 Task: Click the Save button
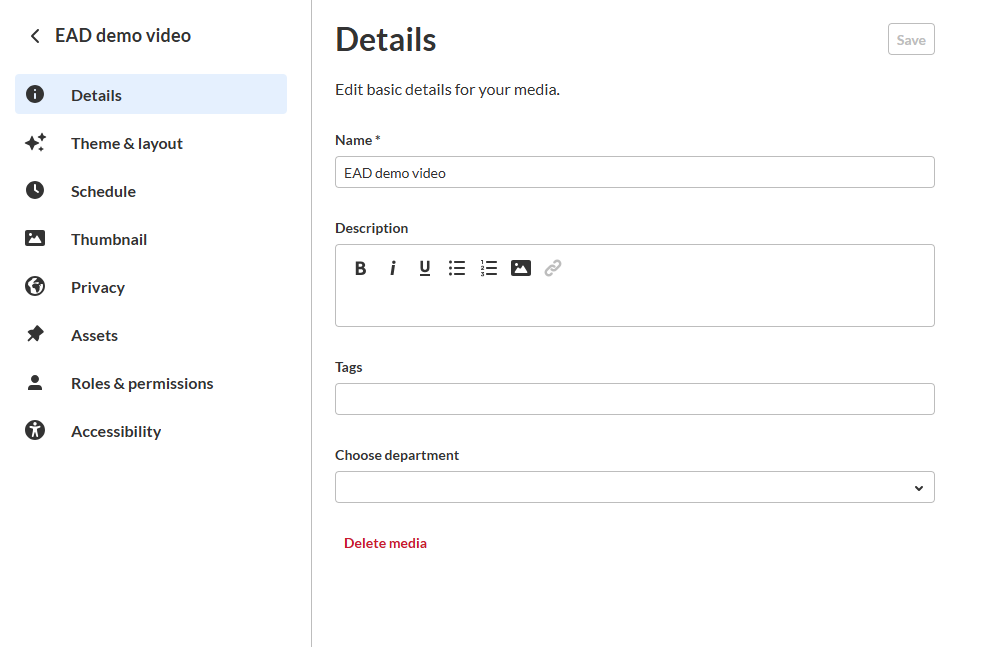click(x=911, y=39)
